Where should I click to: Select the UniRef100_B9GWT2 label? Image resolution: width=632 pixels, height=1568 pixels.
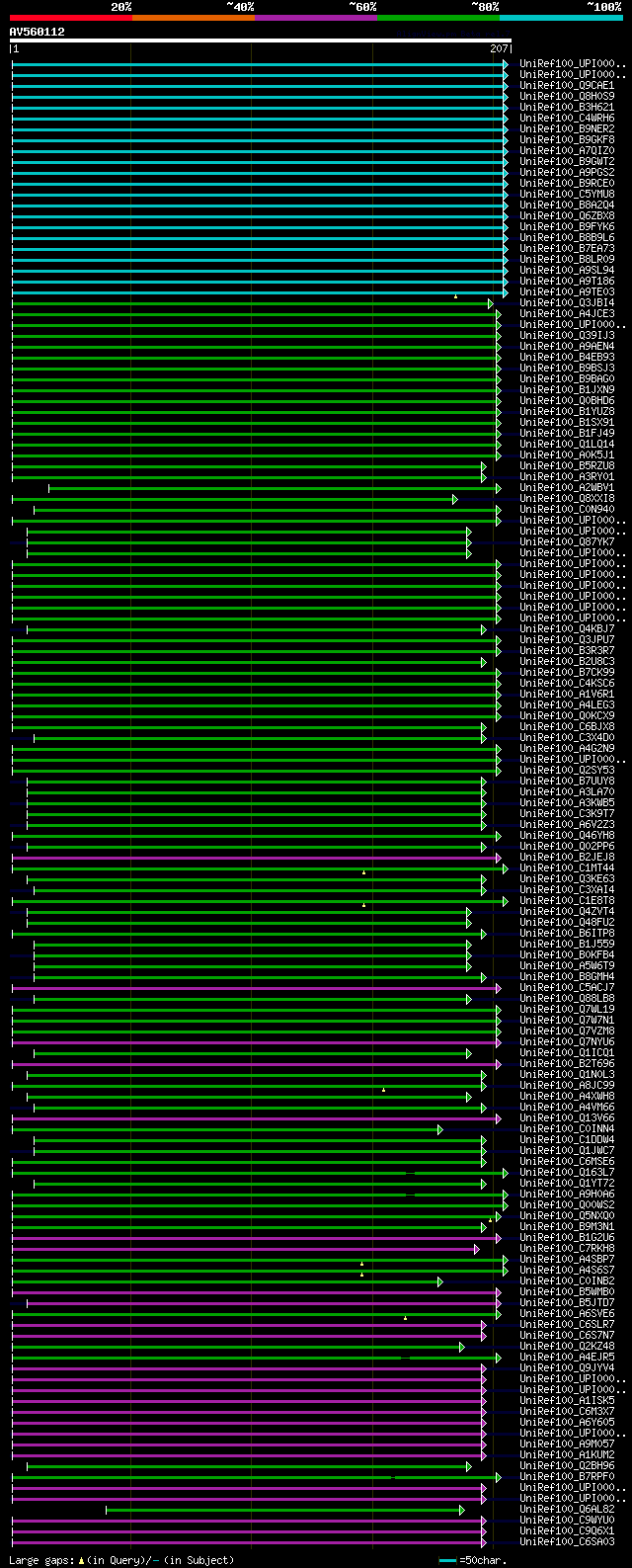pyautogui.click(x=567, y=162)
